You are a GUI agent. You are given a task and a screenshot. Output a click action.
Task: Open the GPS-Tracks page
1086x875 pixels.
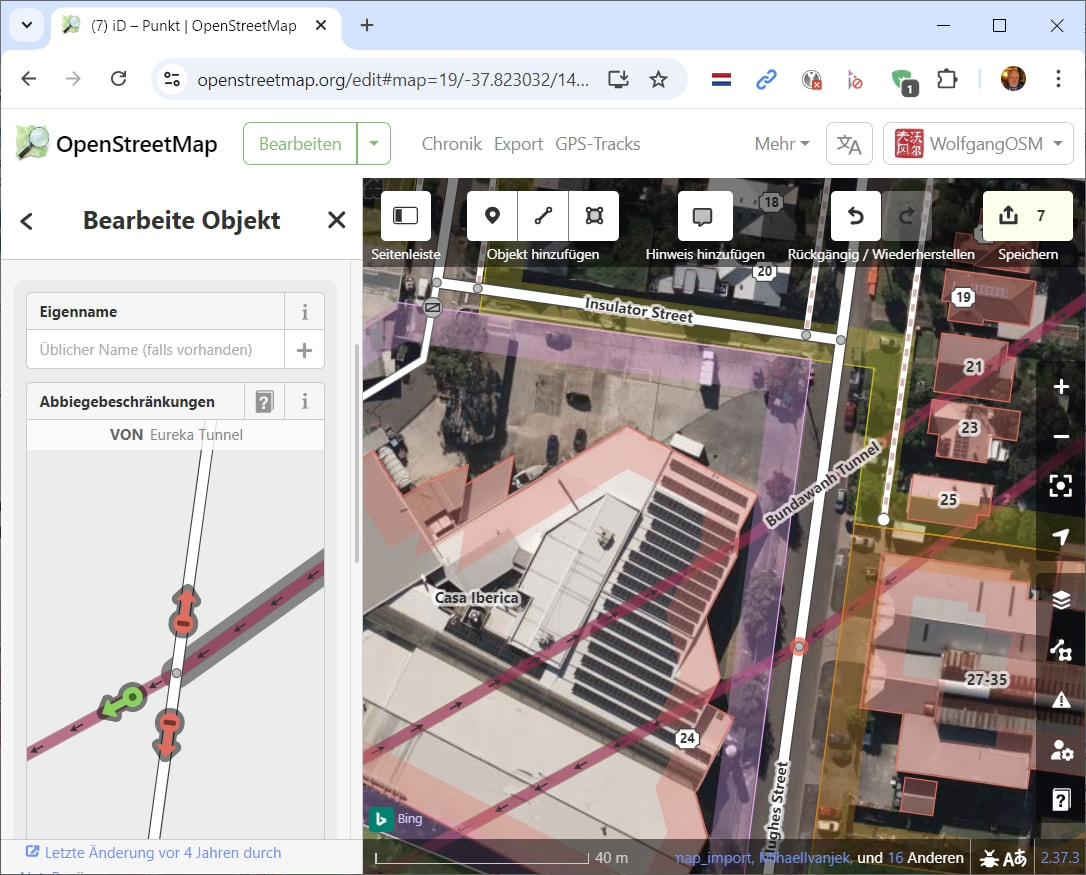[x=597, y=144]
